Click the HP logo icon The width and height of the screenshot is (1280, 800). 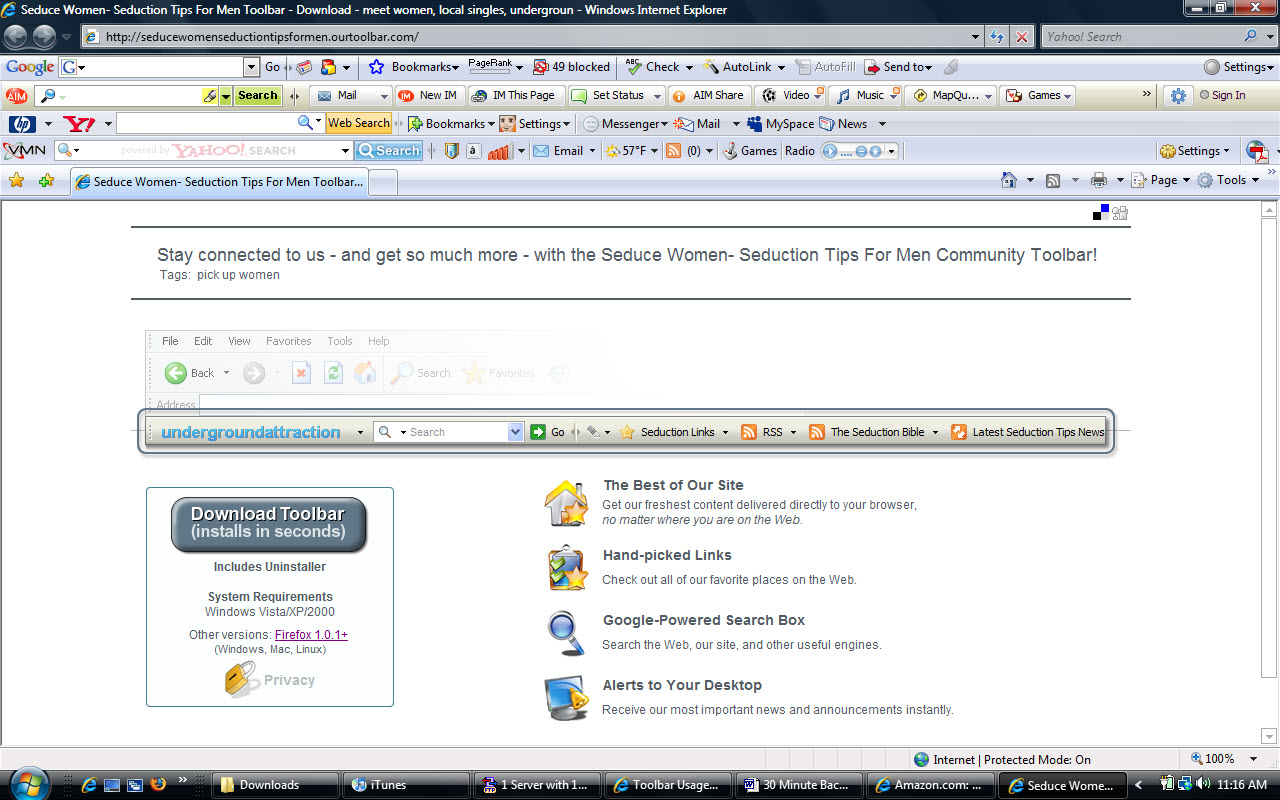click(21, 124)
